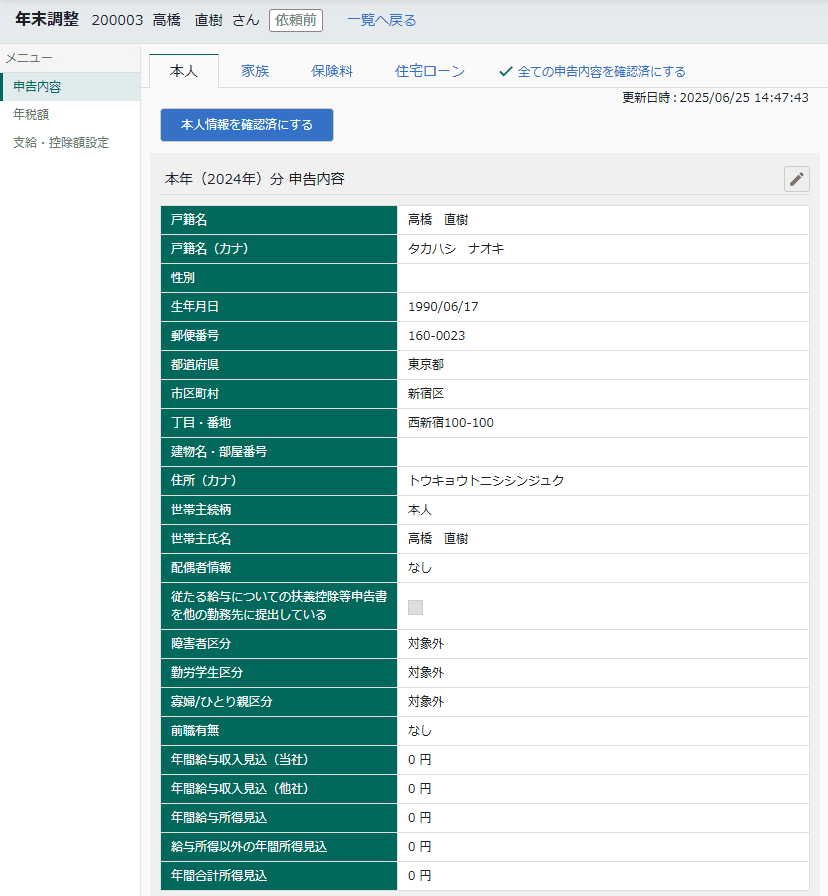
Task: Select birth date 1990/06/17
Action: pos(443,307)
